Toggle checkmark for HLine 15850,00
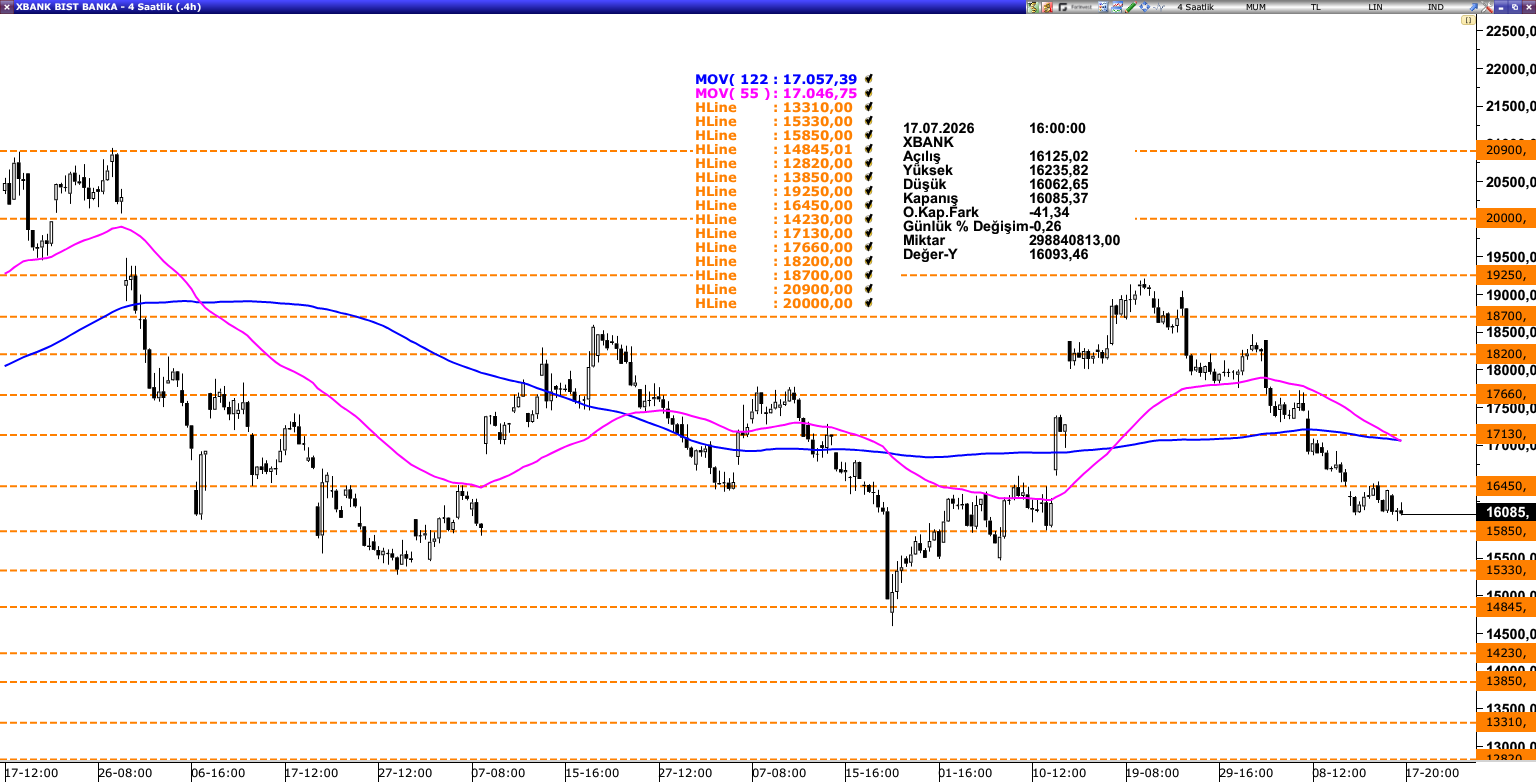Image resolution: width=1536 pixels, height=782 pixels. [869, 135]
